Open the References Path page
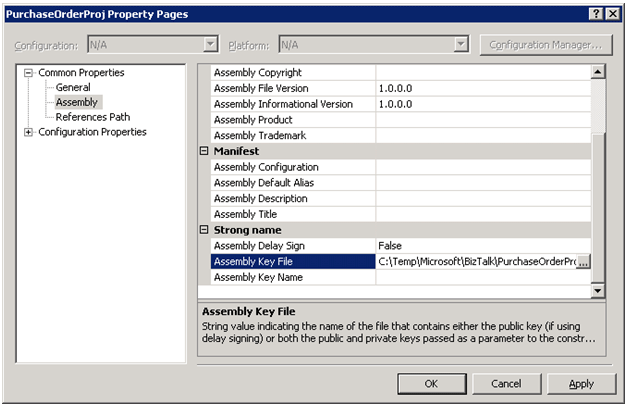 [92, 117]
